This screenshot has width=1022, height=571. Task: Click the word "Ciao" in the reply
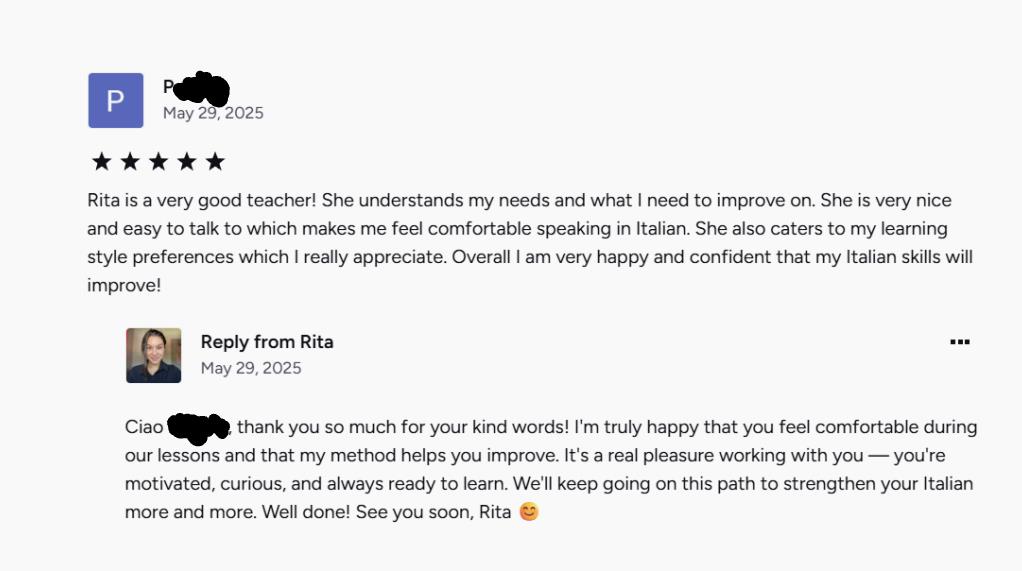click(x=144, y=427)
